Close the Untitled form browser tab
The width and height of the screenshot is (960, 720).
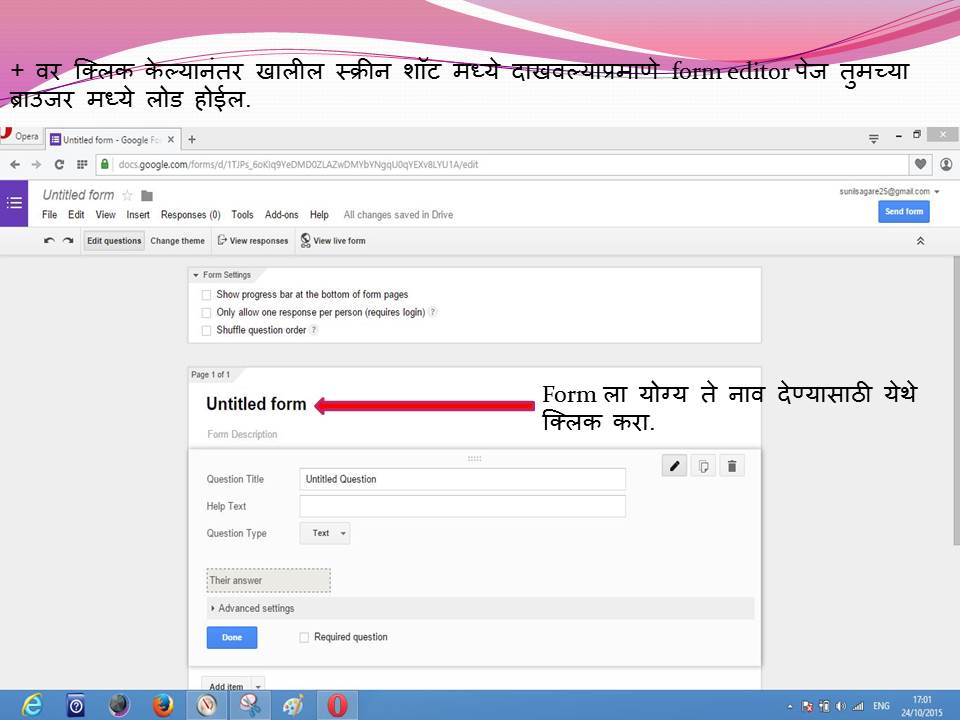pos(171,140)
